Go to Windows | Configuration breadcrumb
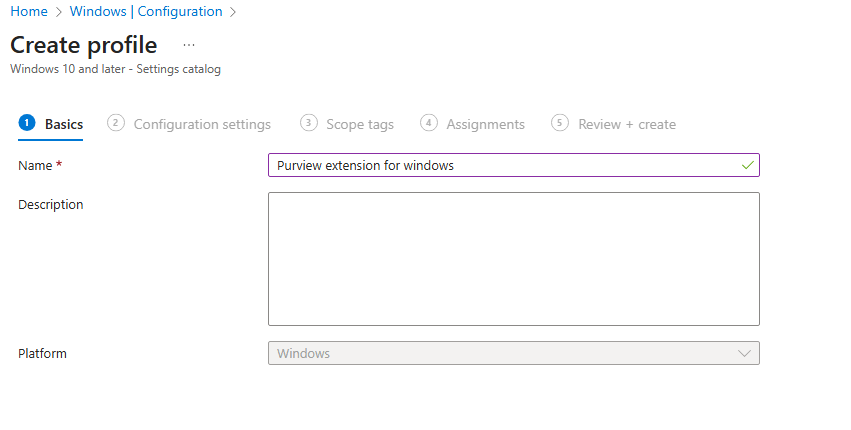The width and height of the screenshot is (851, 430). point(146,11)
